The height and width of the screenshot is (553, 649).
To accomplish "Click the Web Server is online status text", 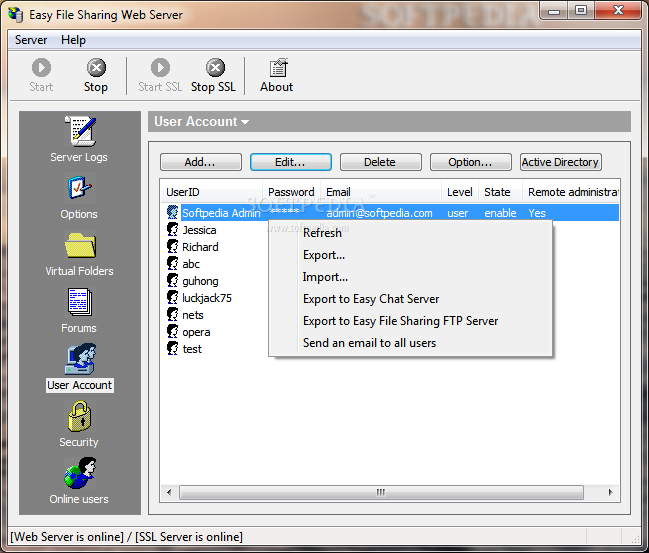I will 67,537.
